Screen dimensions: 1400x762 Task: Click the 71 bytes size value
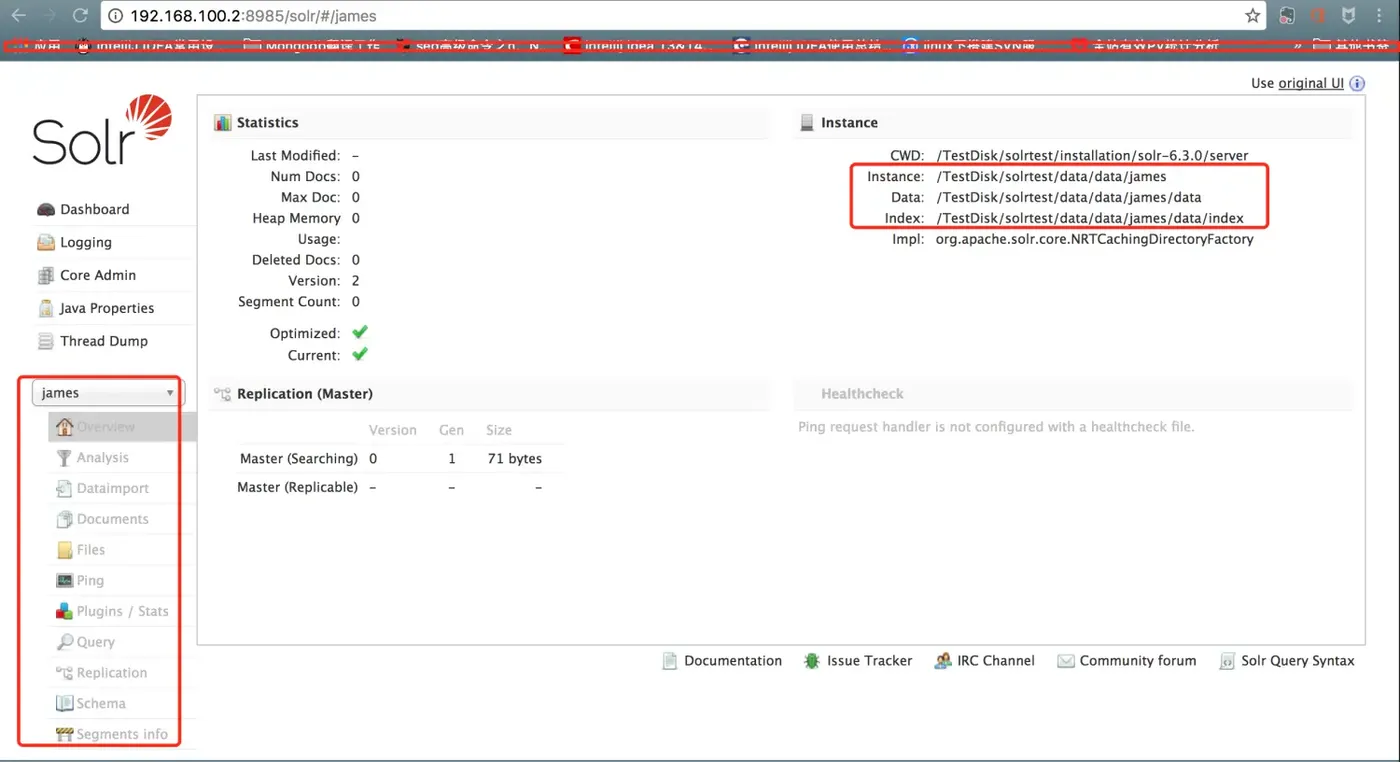tap(514, 459)
